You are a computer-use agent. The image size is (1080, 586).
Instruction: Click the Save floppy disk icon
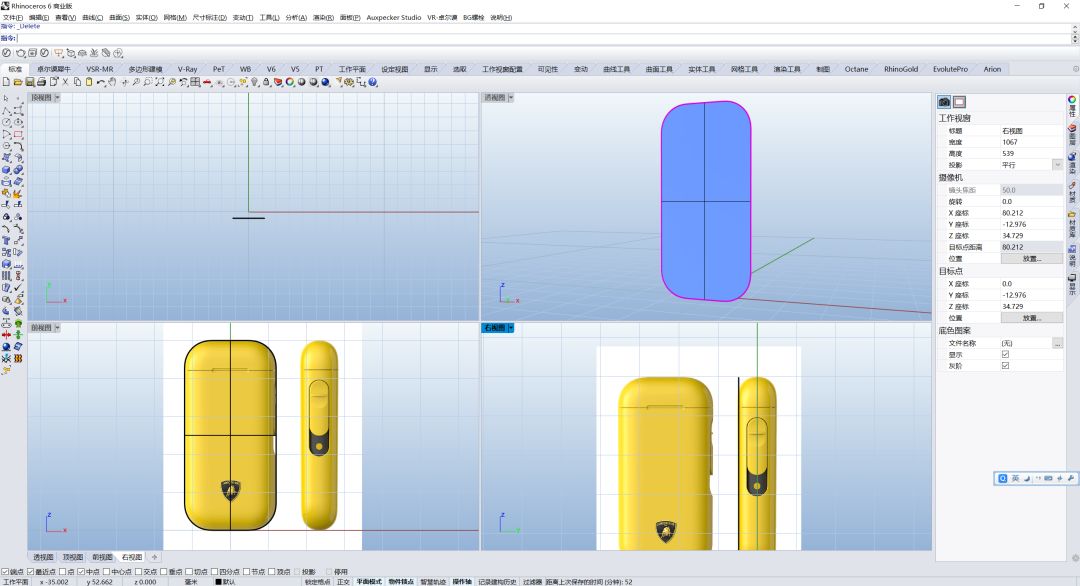(x=30, y=82)
